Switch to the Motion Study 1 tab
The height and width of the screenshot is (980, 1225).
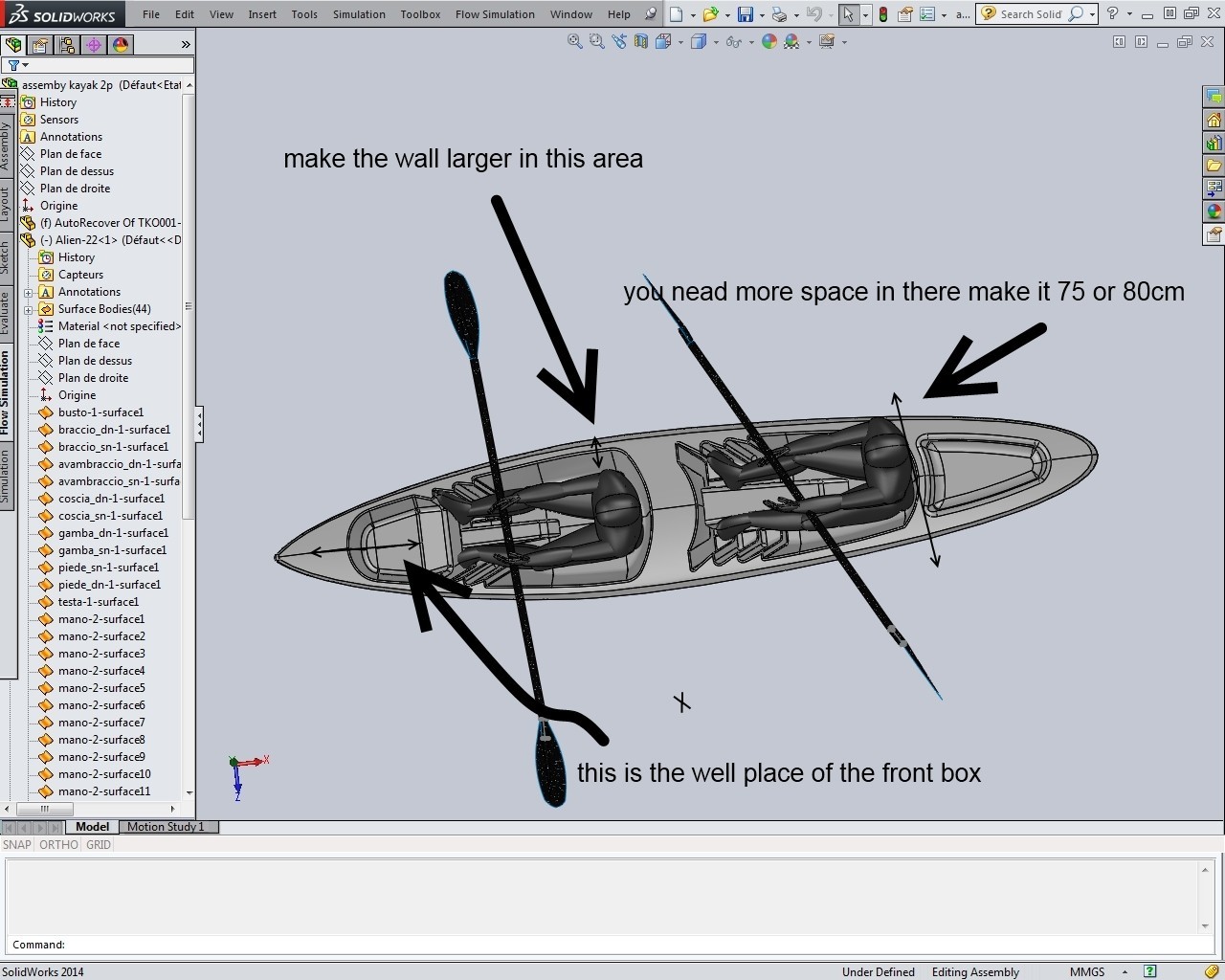pos(167,827)
